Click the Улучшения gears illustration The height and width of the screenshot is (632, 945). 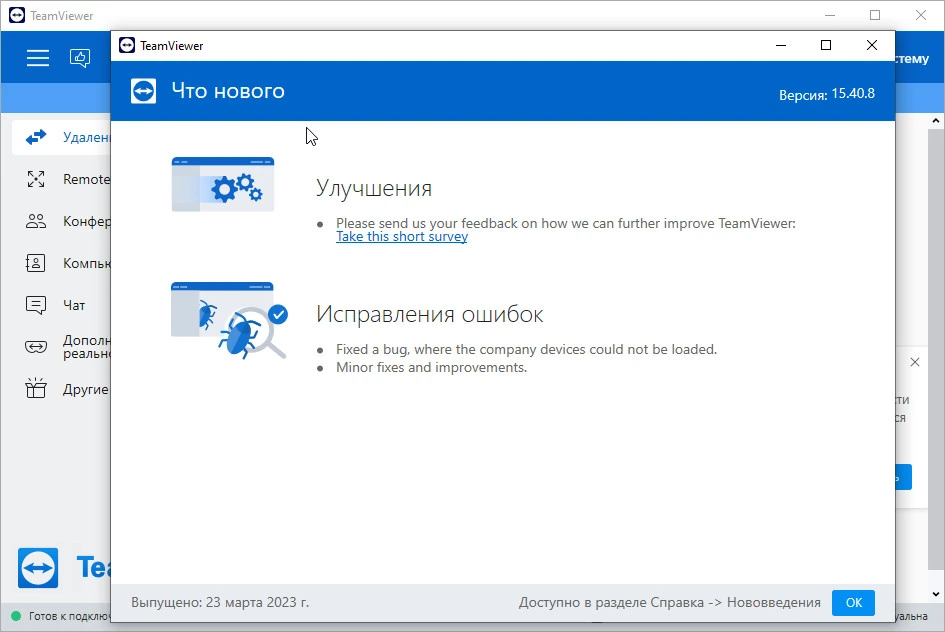[x=223, y=184]
